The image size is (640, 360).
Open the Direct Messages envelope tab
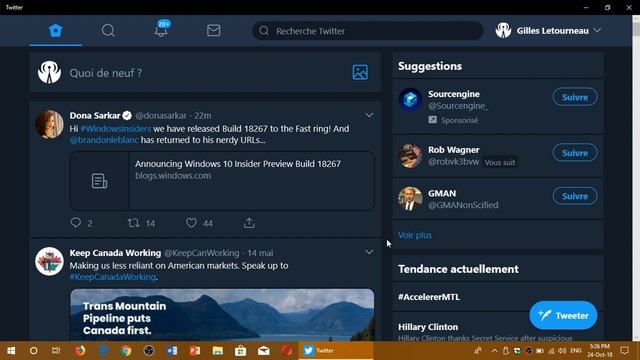[x=213, y=31]
